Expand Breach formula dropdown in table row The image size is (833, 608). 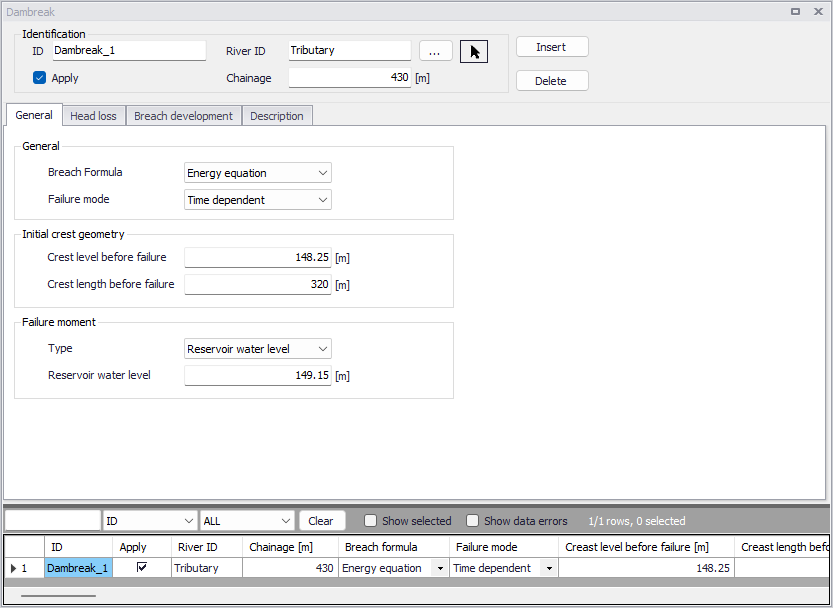pyautogui.click(x=440, y=568)
